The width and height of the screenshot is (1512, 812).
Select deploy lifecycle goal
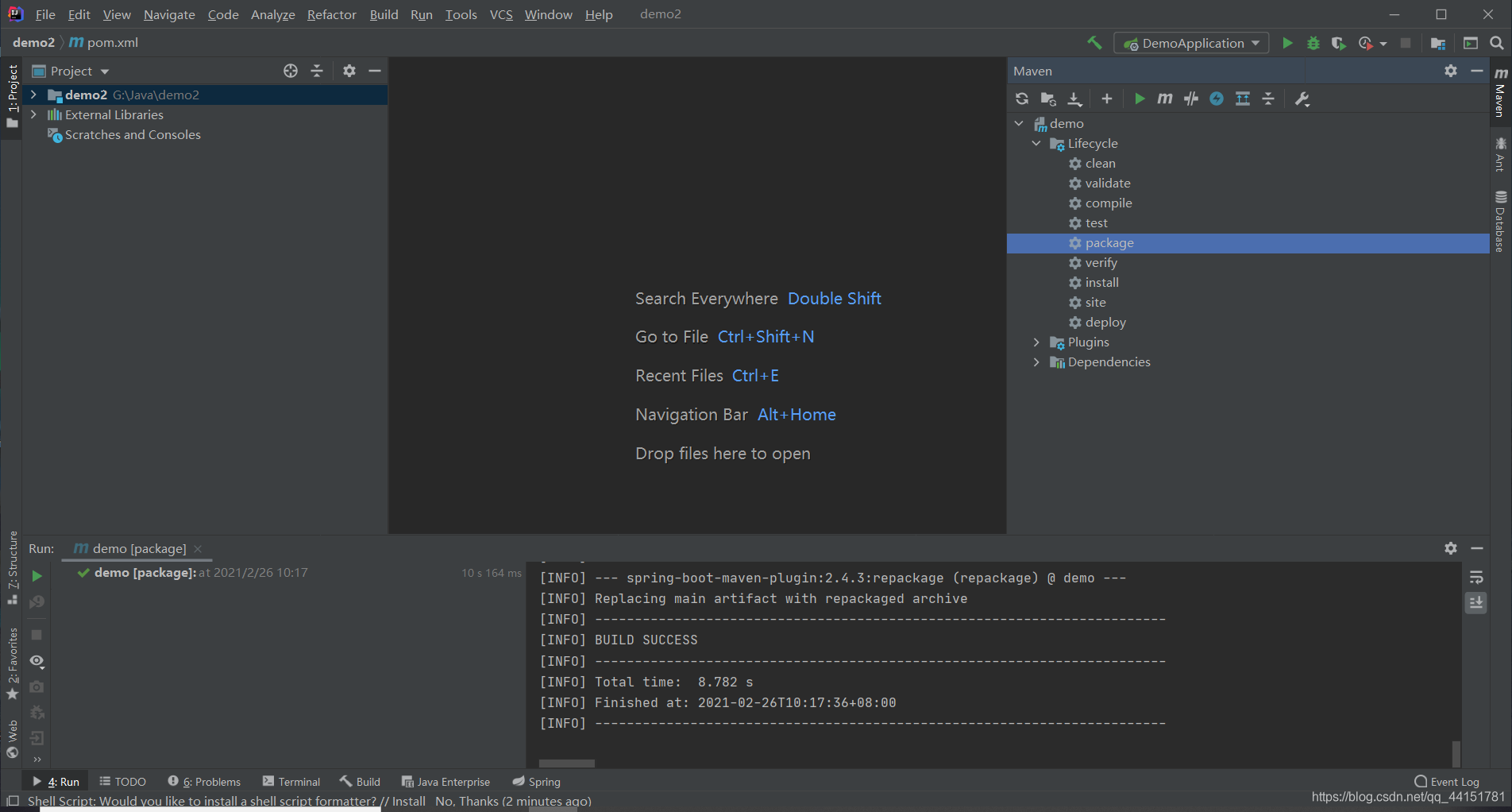1105,322
